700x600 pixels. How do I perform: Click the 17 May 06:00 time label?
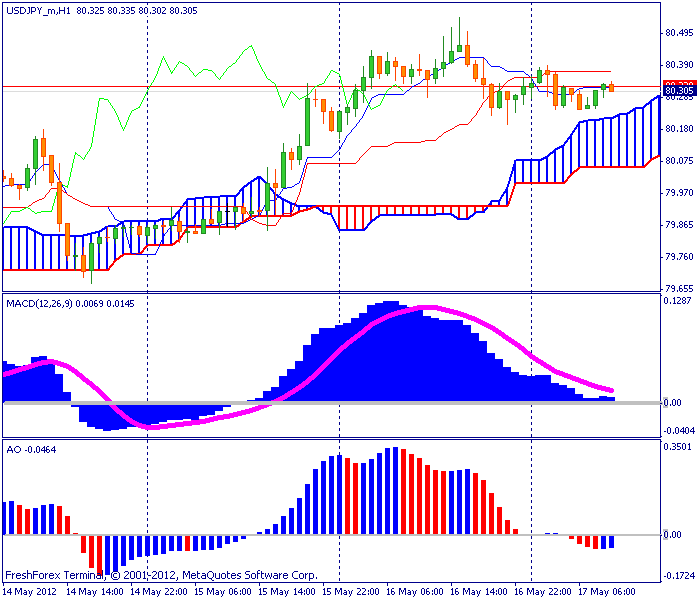pos(607,592)
